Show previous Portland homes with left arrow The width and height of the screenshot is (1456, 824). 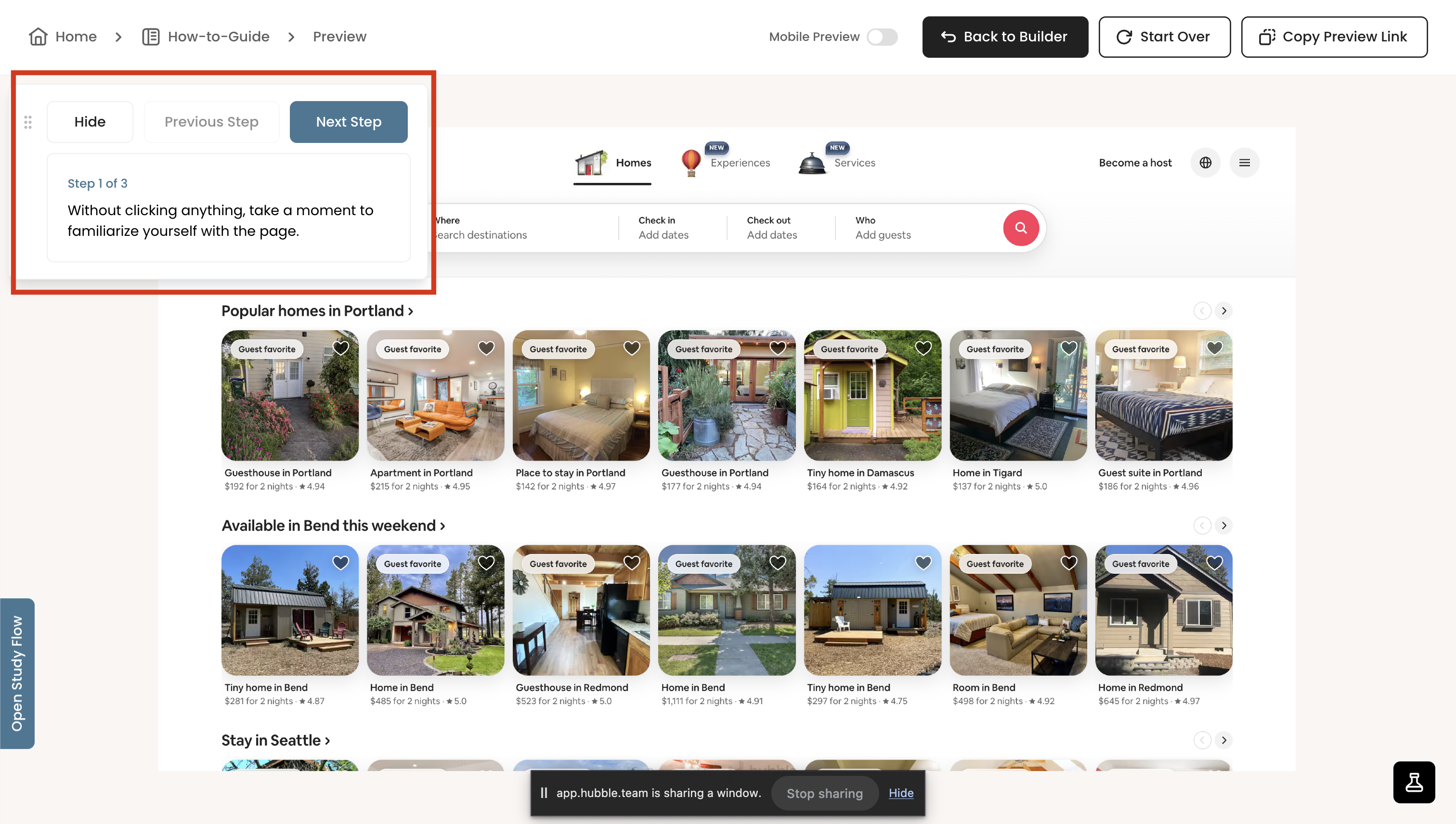tap(1202, 311)
